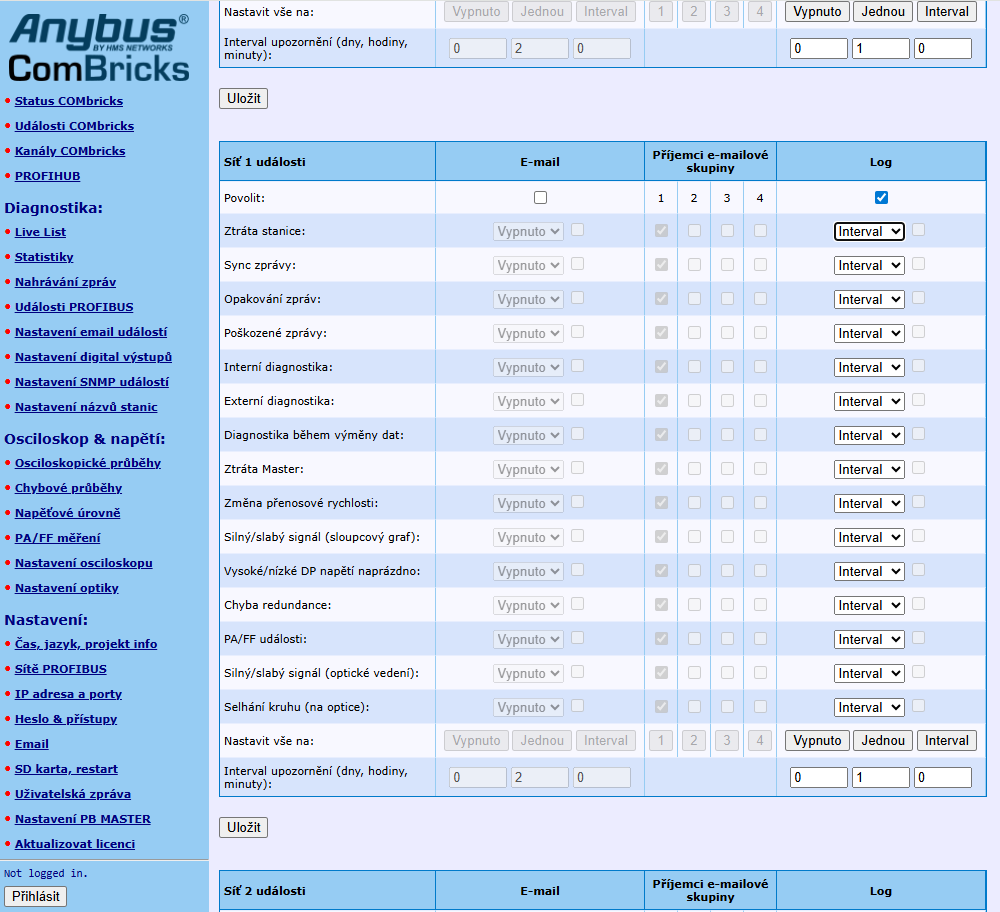Image resolution: width=1000 pixels, height=912 pixels.
Task: Open Aktualizovat licenci link
Action: click(75, 844)
